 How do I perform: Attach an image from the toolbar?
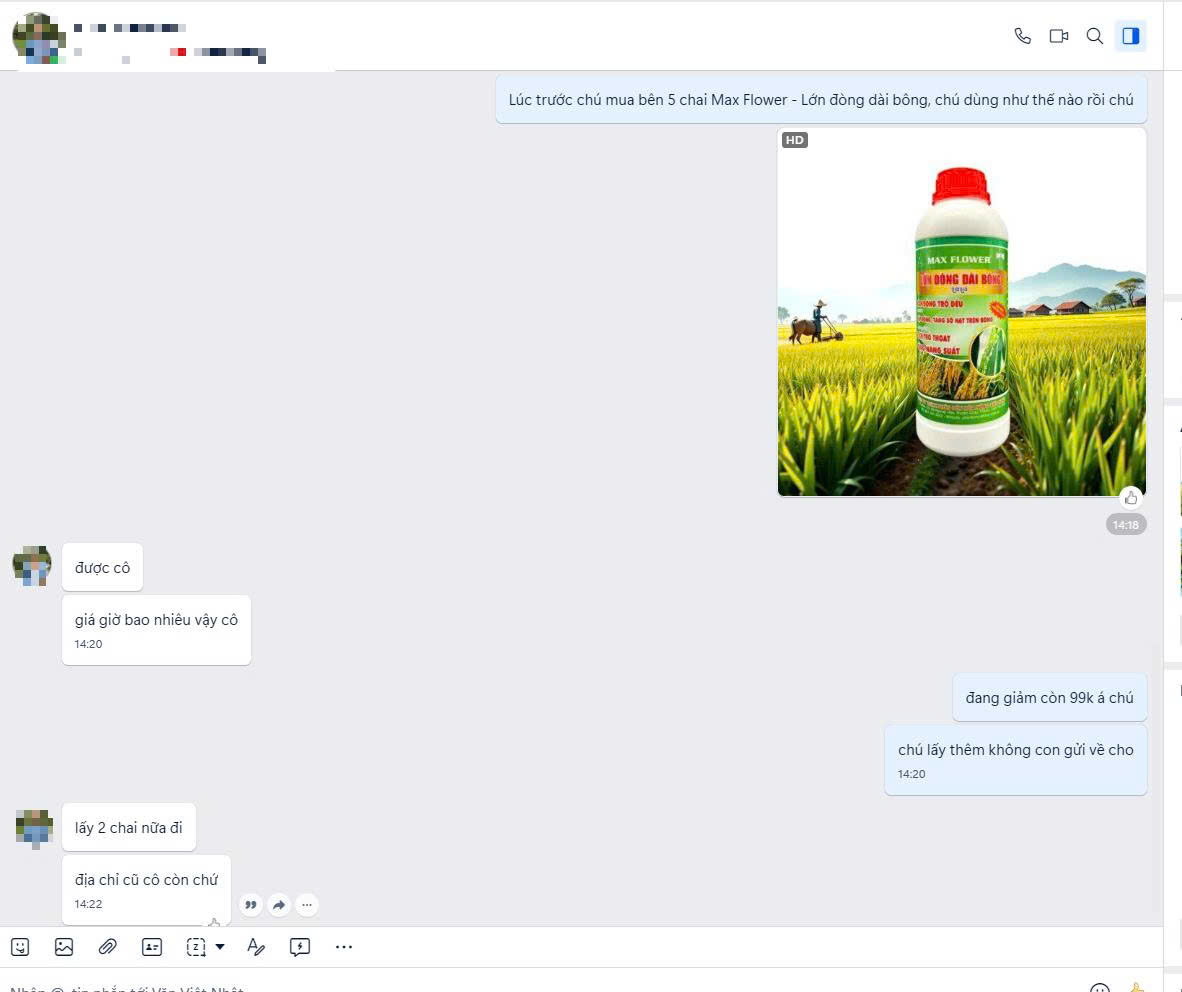[64, 947]
